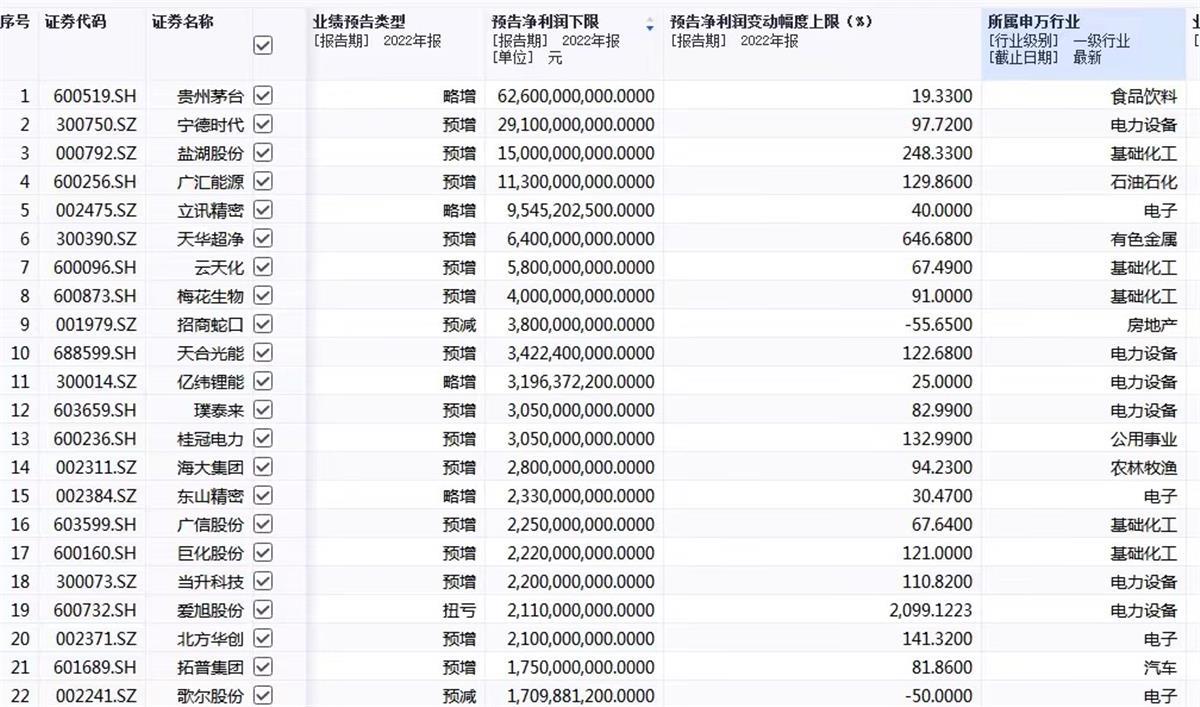1200x707 pixels.
Task: Toggle the select-all checkbox in header
Action: (264, 45)
